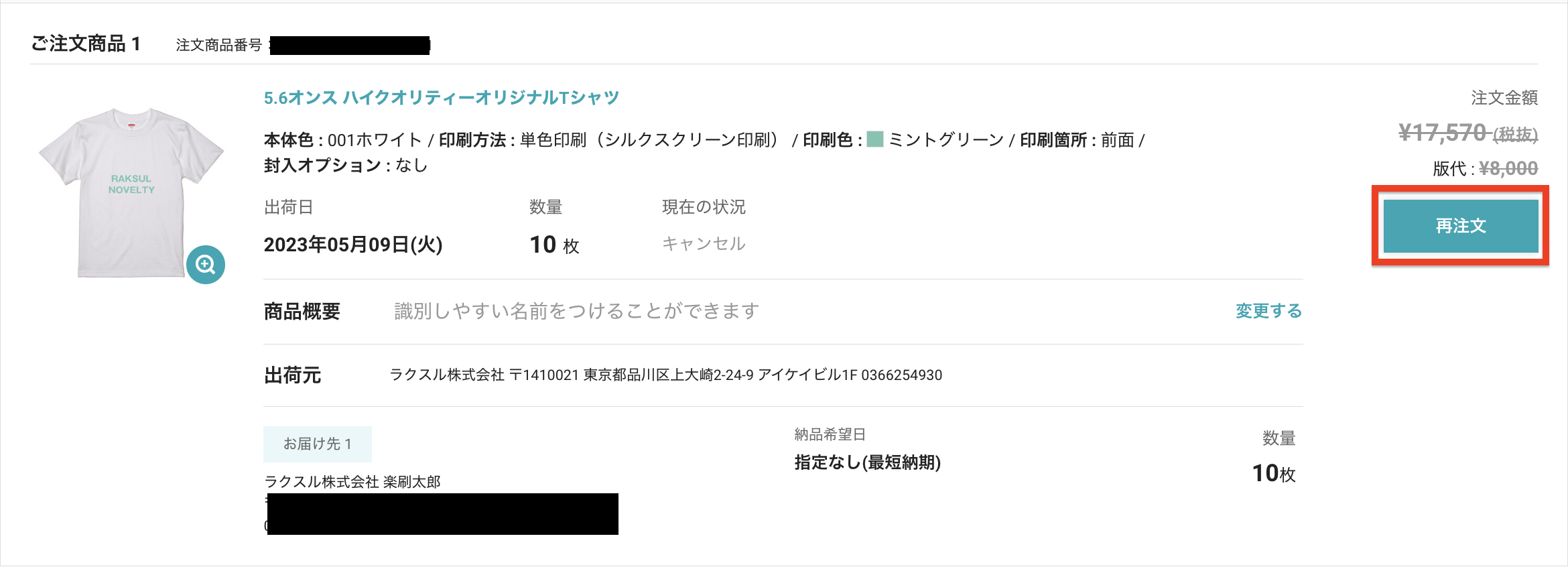Viewport: 1568px width, 567px height.
Task: Click the 再注文 reorder button
Action: pos(1461,226)
